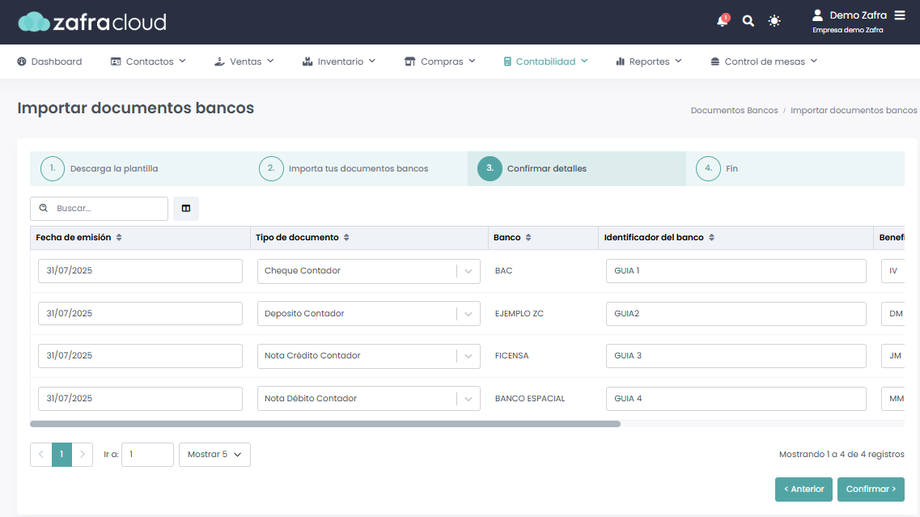
Task: Click the Anterior button
Action: (x=803, y=489)
